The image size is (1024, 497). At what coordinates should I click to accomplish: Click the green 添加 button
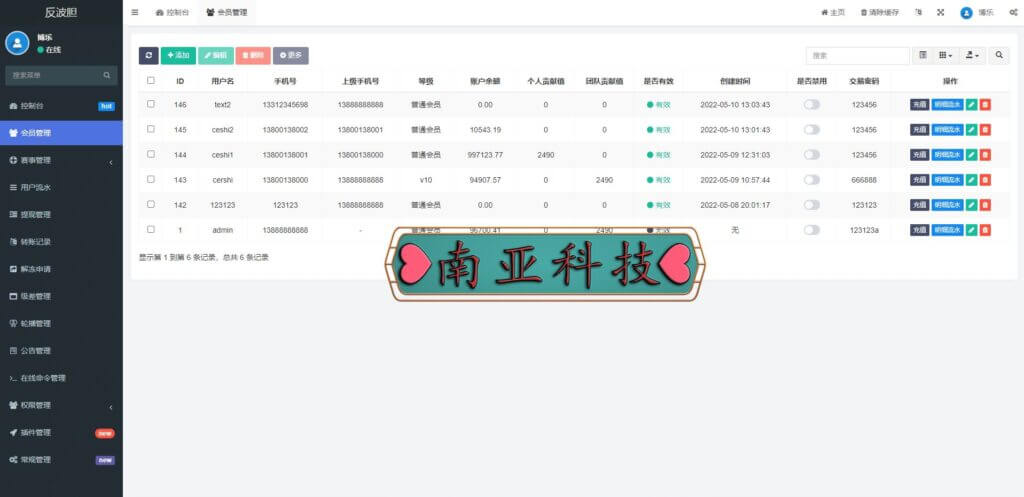[x=178, y=56]
